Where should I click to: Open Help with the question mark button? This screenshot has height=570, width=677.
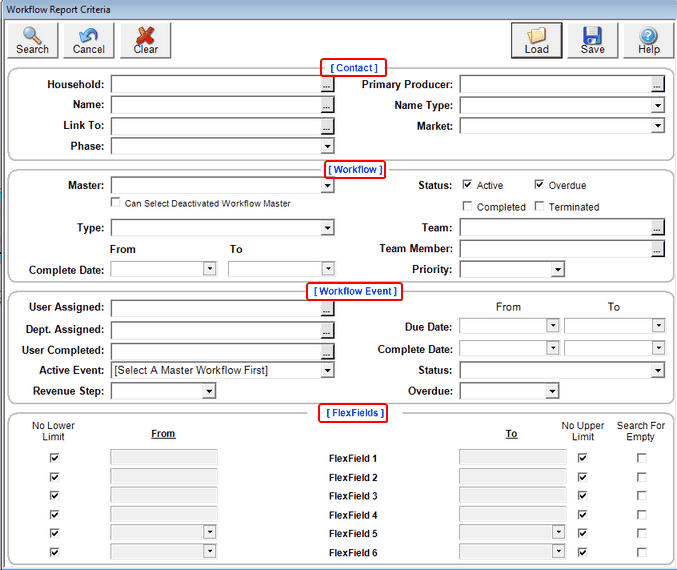(649, 40)
